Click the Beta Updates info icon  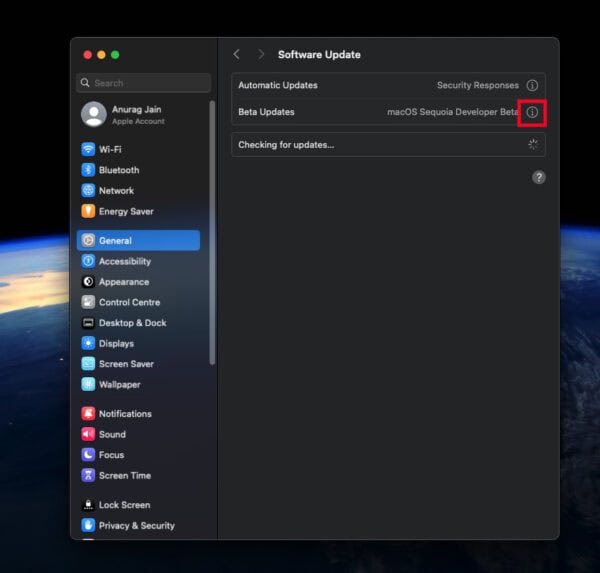click(532, 112)
